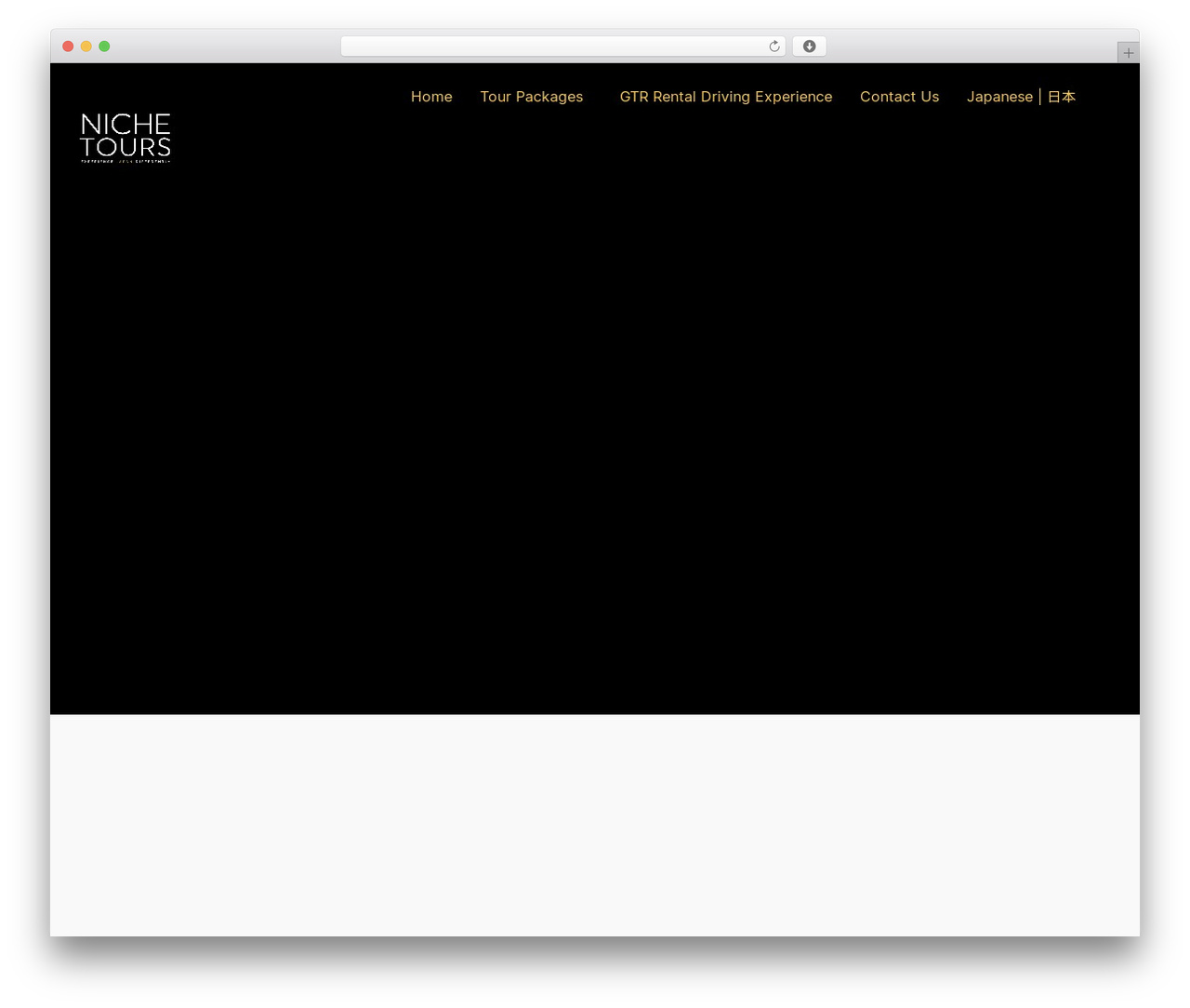
Task: Add a new browser tab
Action: click(x=1128, y=53)
